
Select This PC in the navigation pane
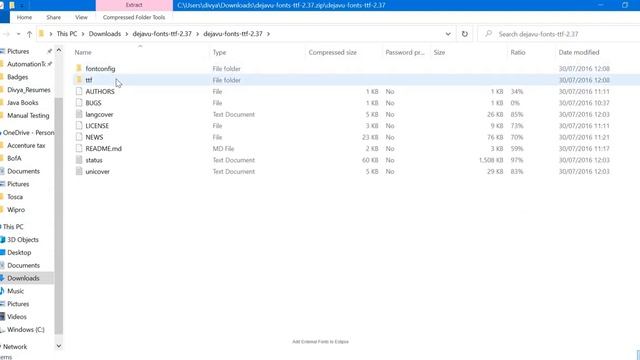coord(13,227)
